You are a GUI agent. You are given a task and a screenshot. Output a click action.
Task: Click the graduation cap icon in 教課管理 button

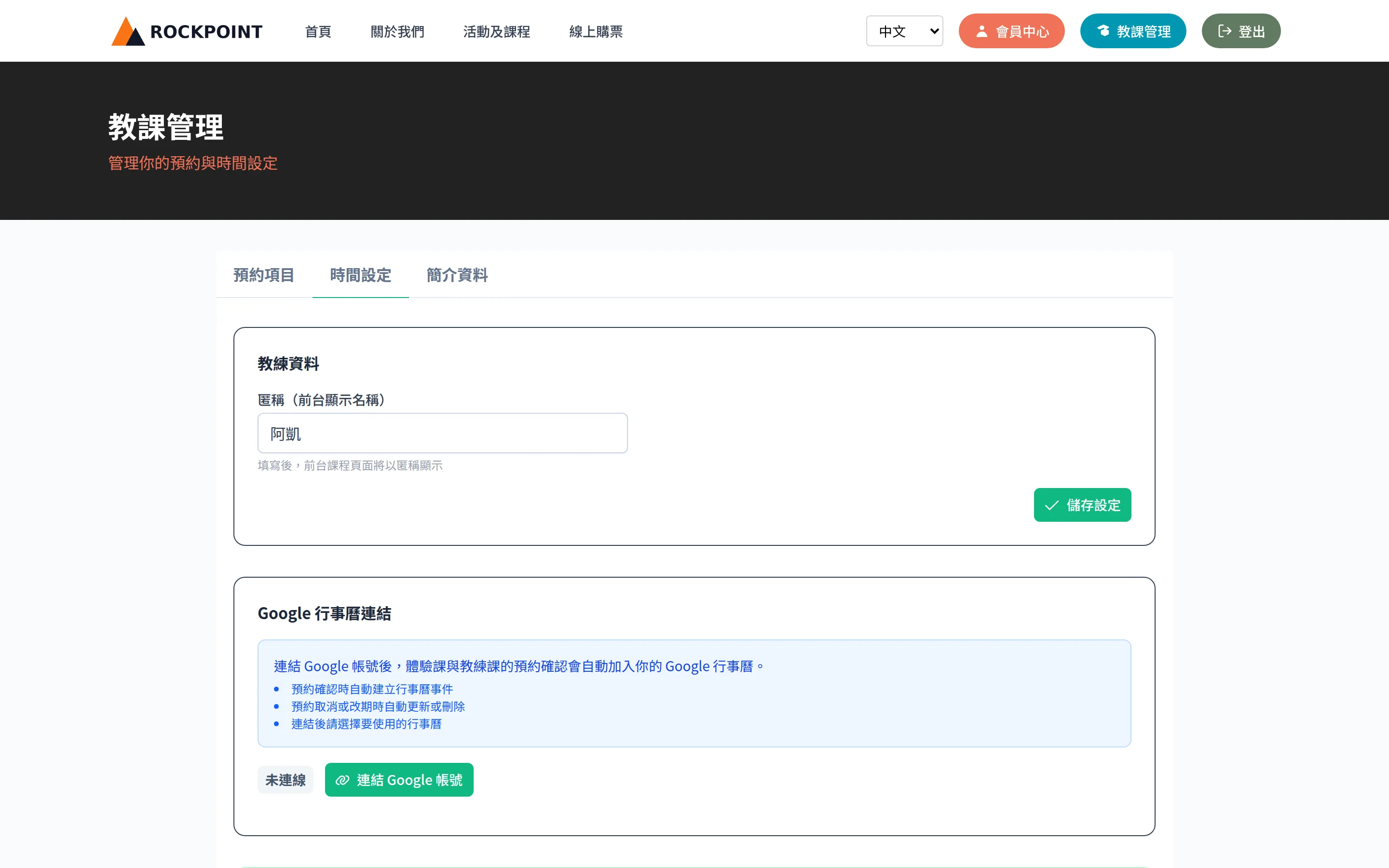[1103, 31]
